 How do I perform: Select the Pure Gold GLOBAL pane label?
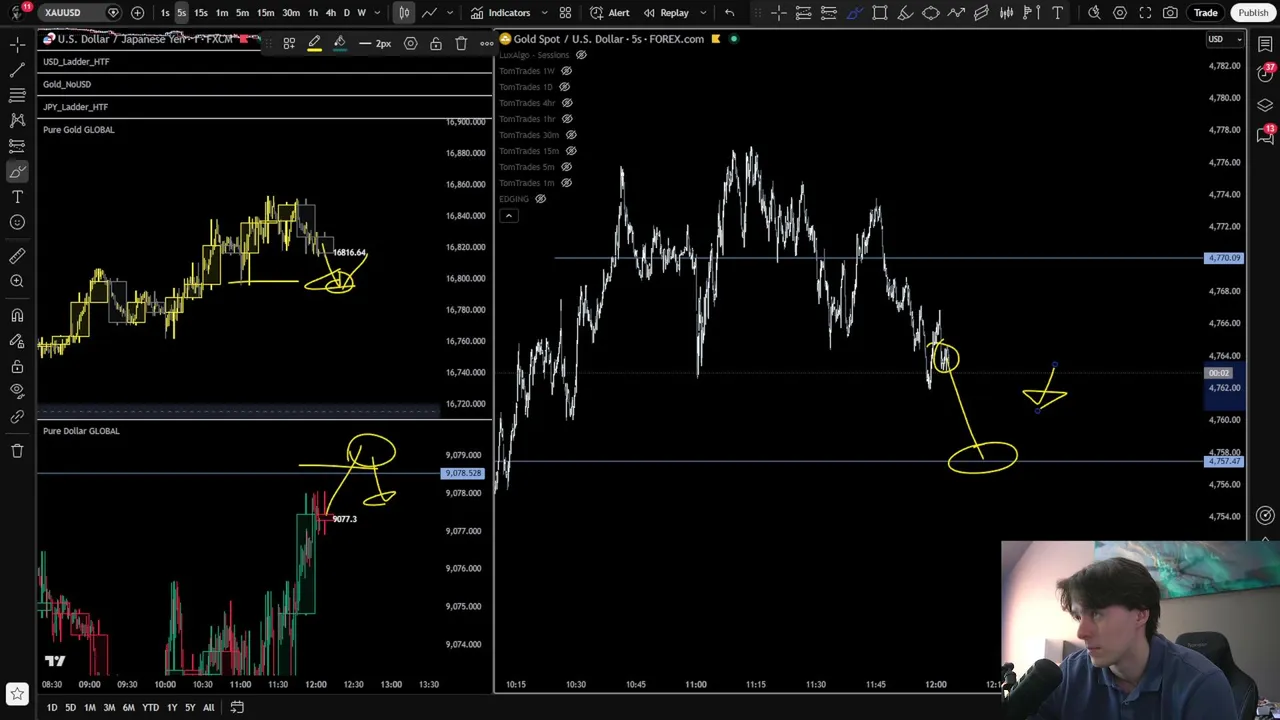(78, 130)
